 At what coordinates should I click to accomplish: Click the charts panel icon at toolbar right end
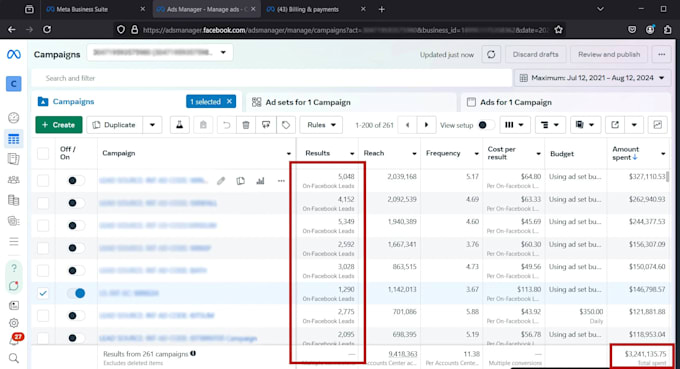pyautogui.click(x=657, y=125)
